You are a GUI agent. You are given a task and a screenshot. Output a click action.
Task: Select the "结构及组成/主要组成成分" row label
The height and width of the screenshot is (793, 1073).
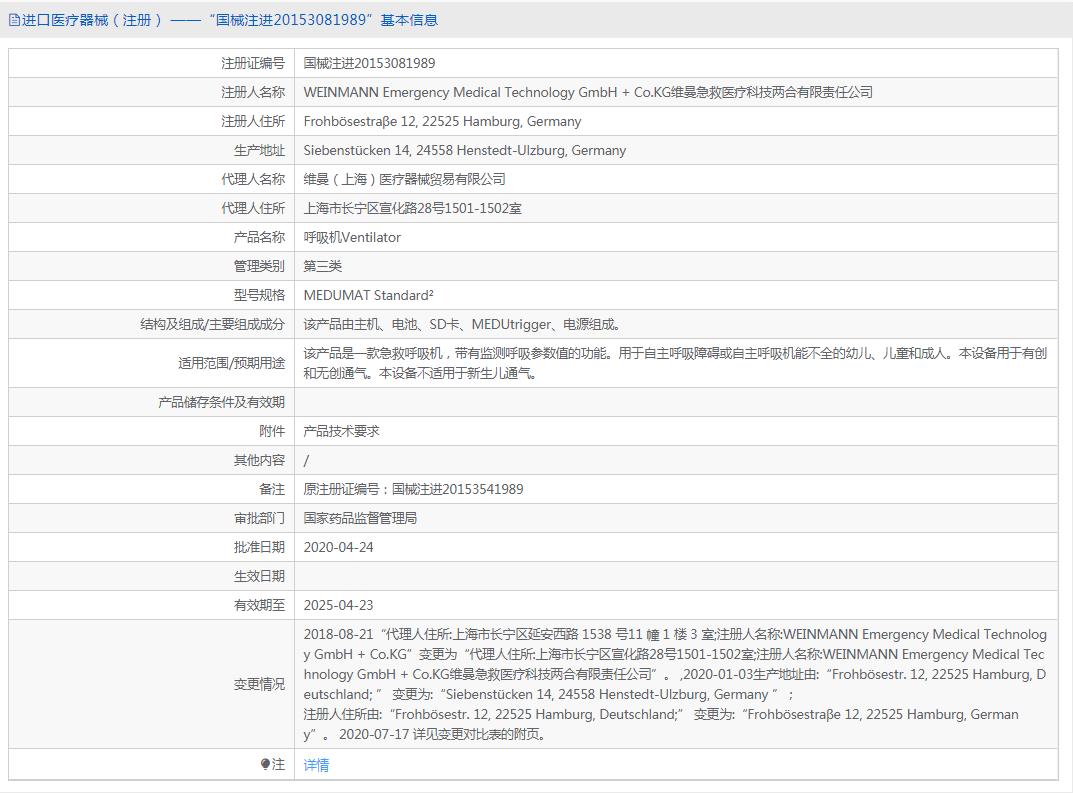click(x=212, y=324)
